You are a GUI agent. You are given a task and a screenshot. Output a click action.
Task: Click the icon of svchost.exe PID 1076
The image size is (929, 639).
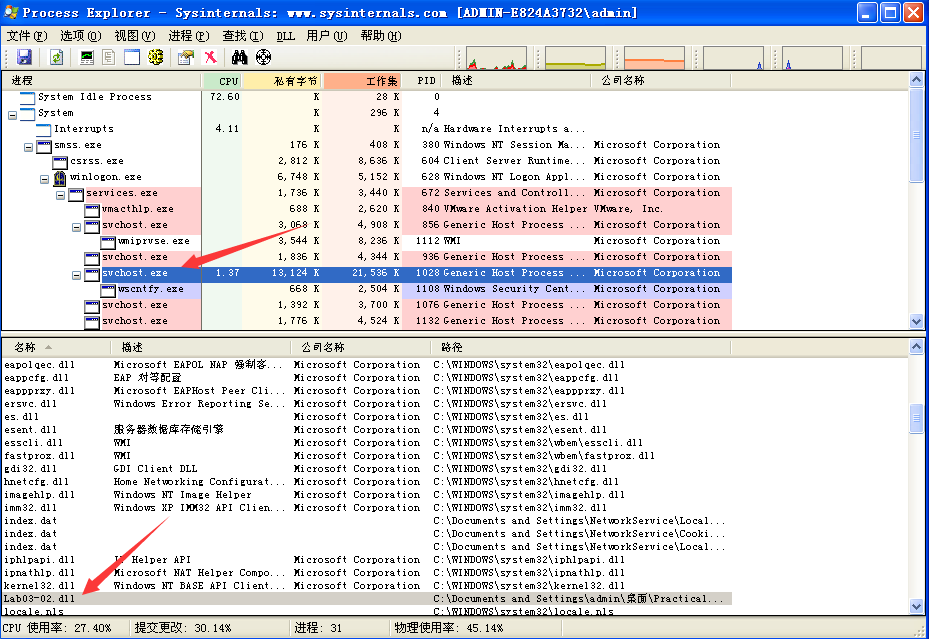click(91, 305)
